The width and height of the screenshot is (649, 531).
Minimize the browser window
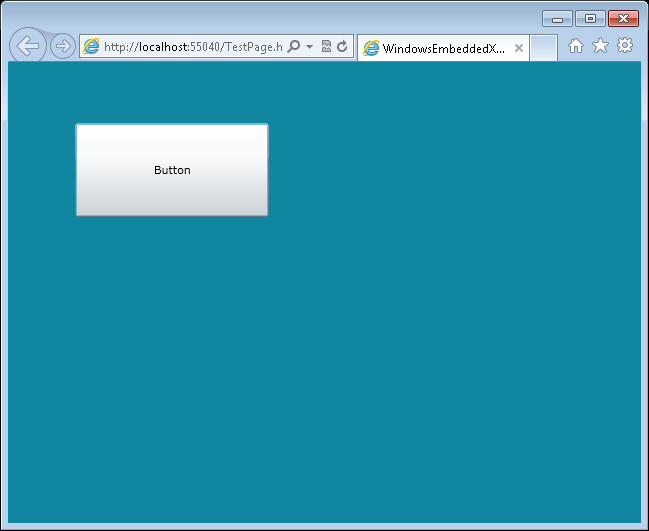(557, 19)
